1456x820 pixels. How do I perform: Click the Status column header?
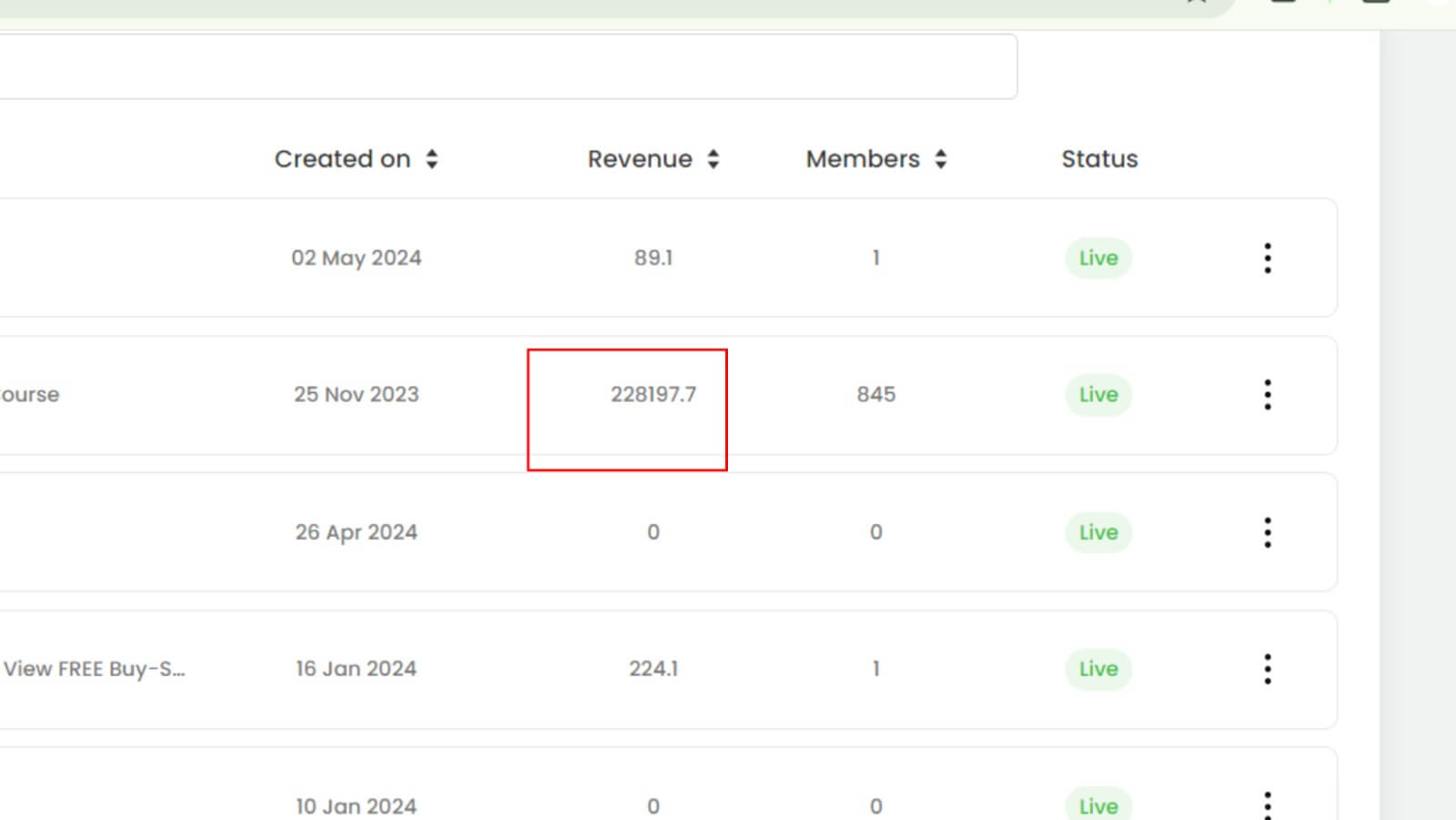1099,159
